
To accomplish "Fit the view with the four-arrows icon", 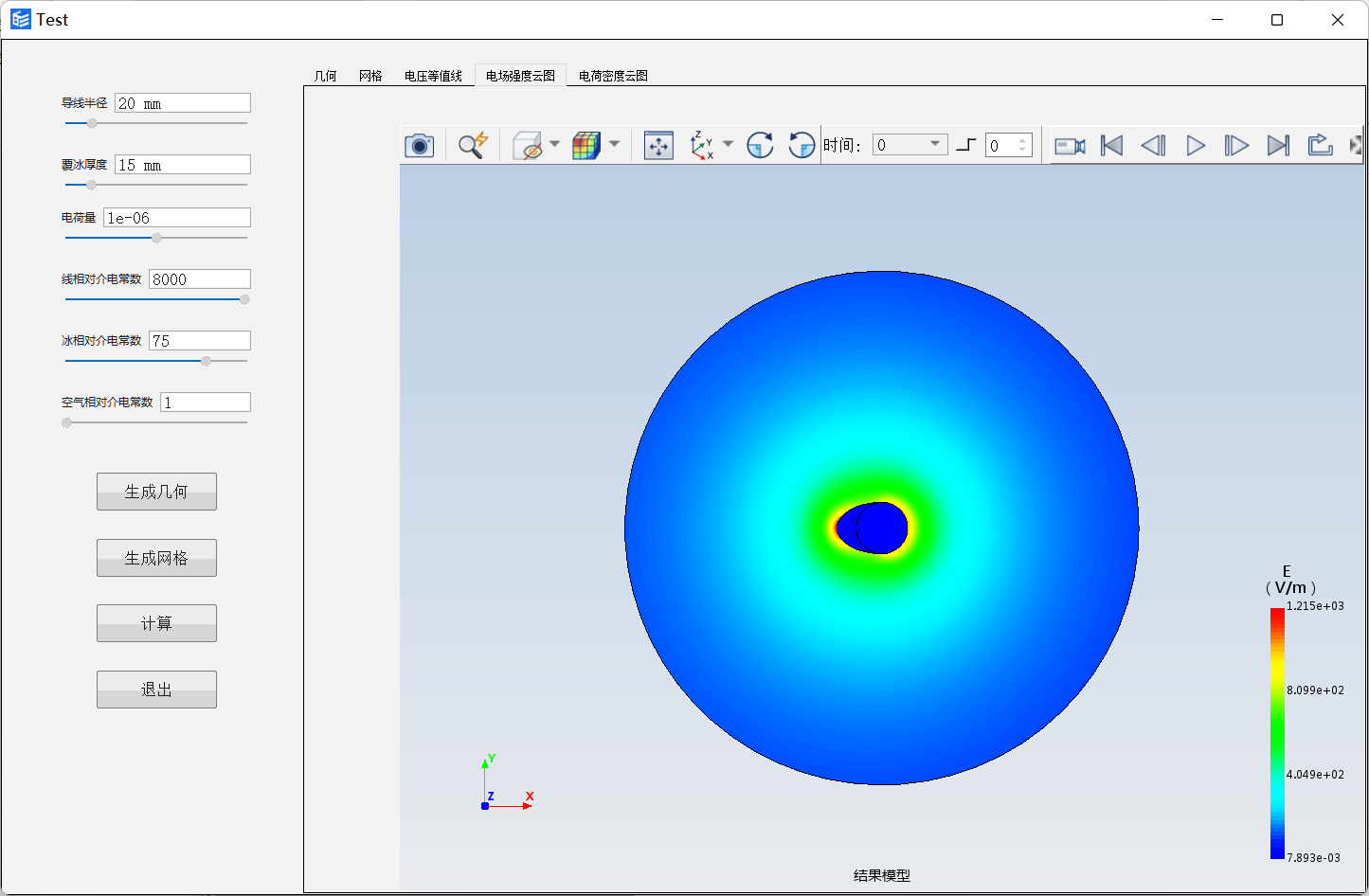I will [x=658, y=145].
